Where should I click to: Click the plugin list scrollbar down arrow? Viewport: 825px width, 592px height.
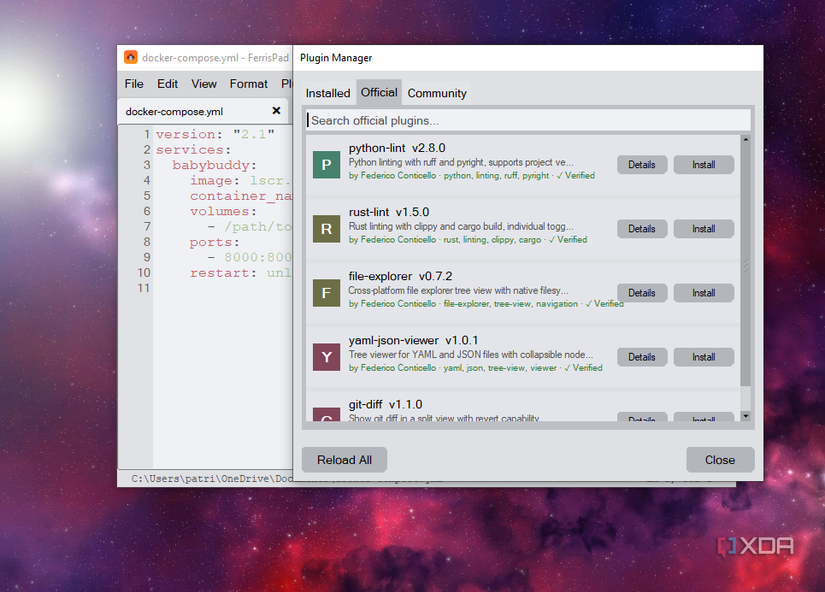point(746,416)
